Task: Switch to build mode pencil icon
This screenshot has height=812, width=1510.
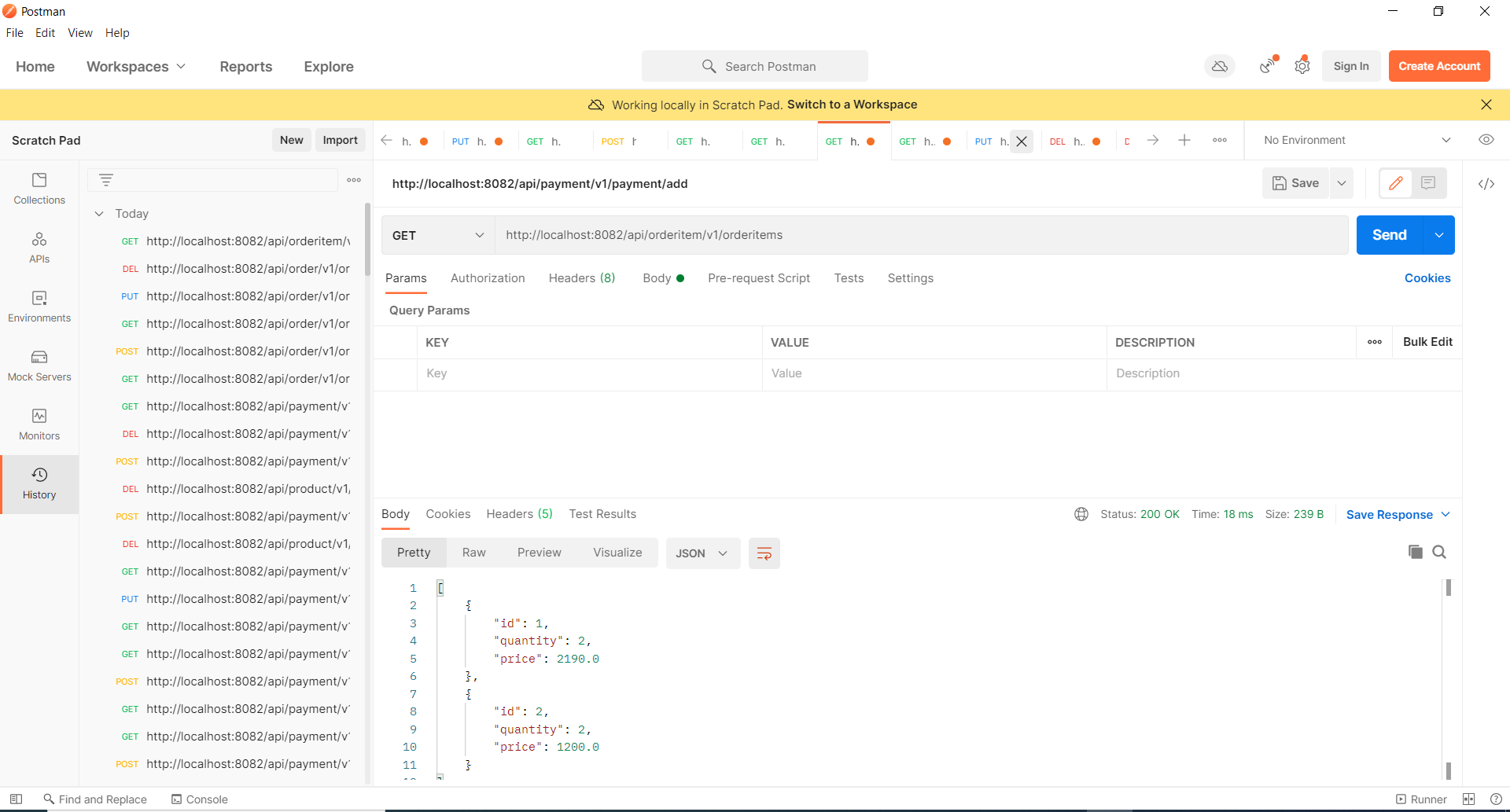Action: point(1396,183)
